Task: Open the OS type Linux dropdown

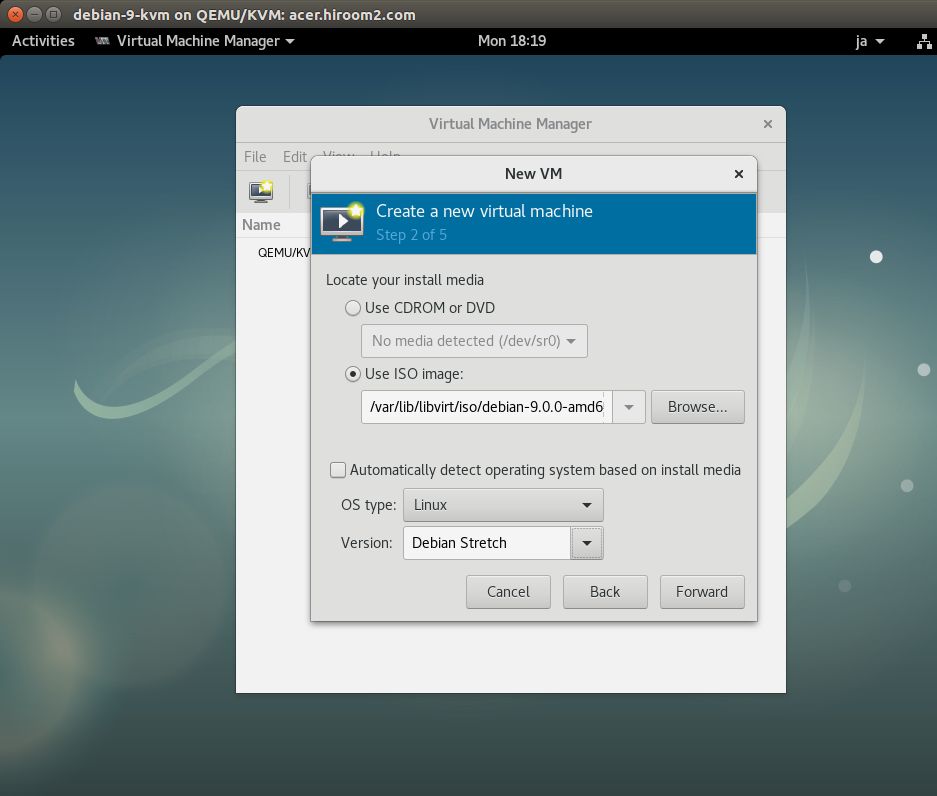Action: click(502, 505)
